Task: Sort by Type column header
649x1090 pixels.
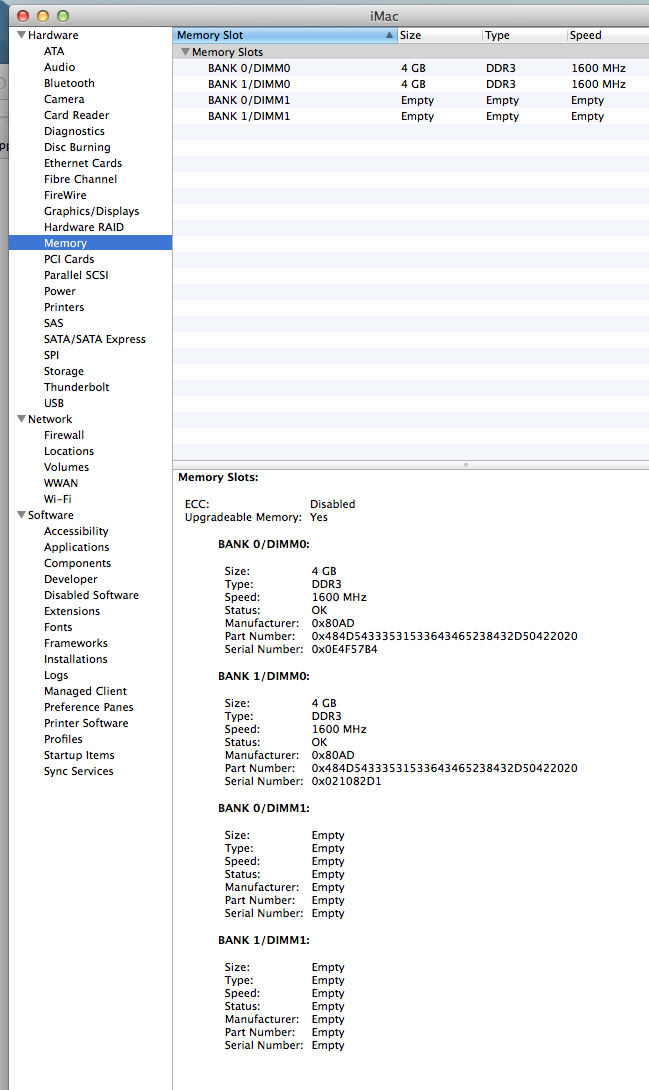Action: pos(525,35)
